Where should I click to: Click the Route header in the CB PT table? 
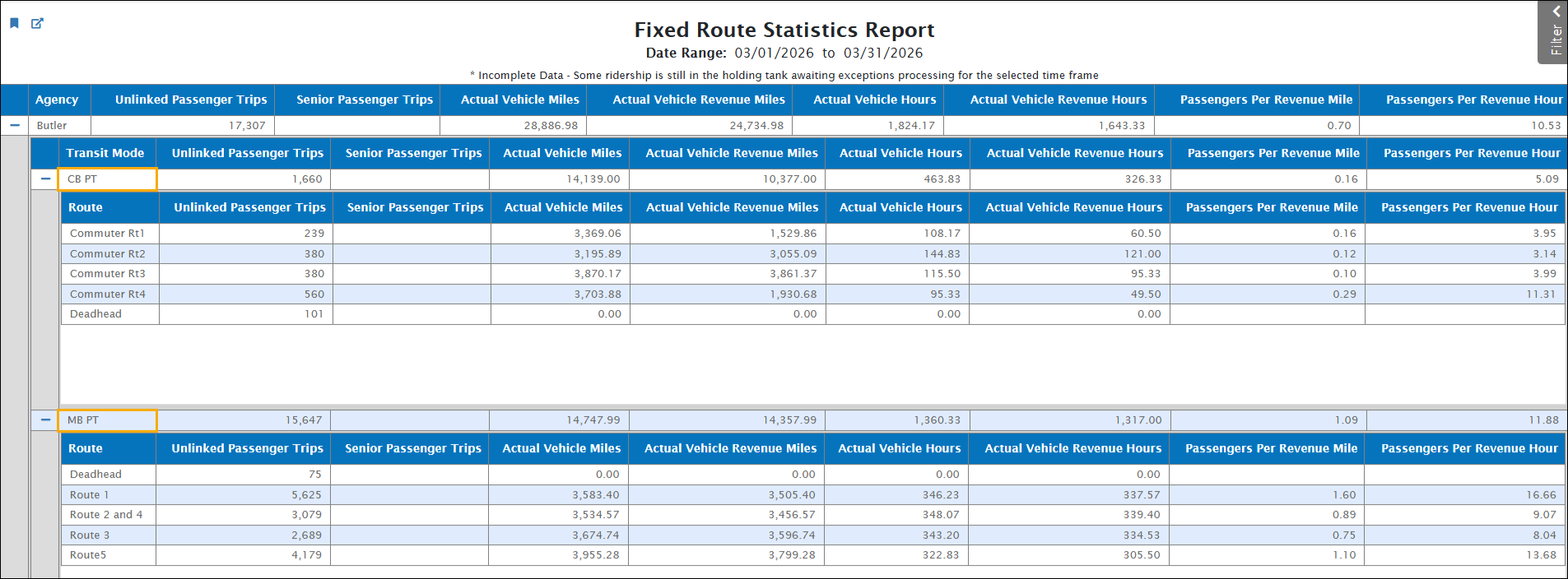pos(86,207)
